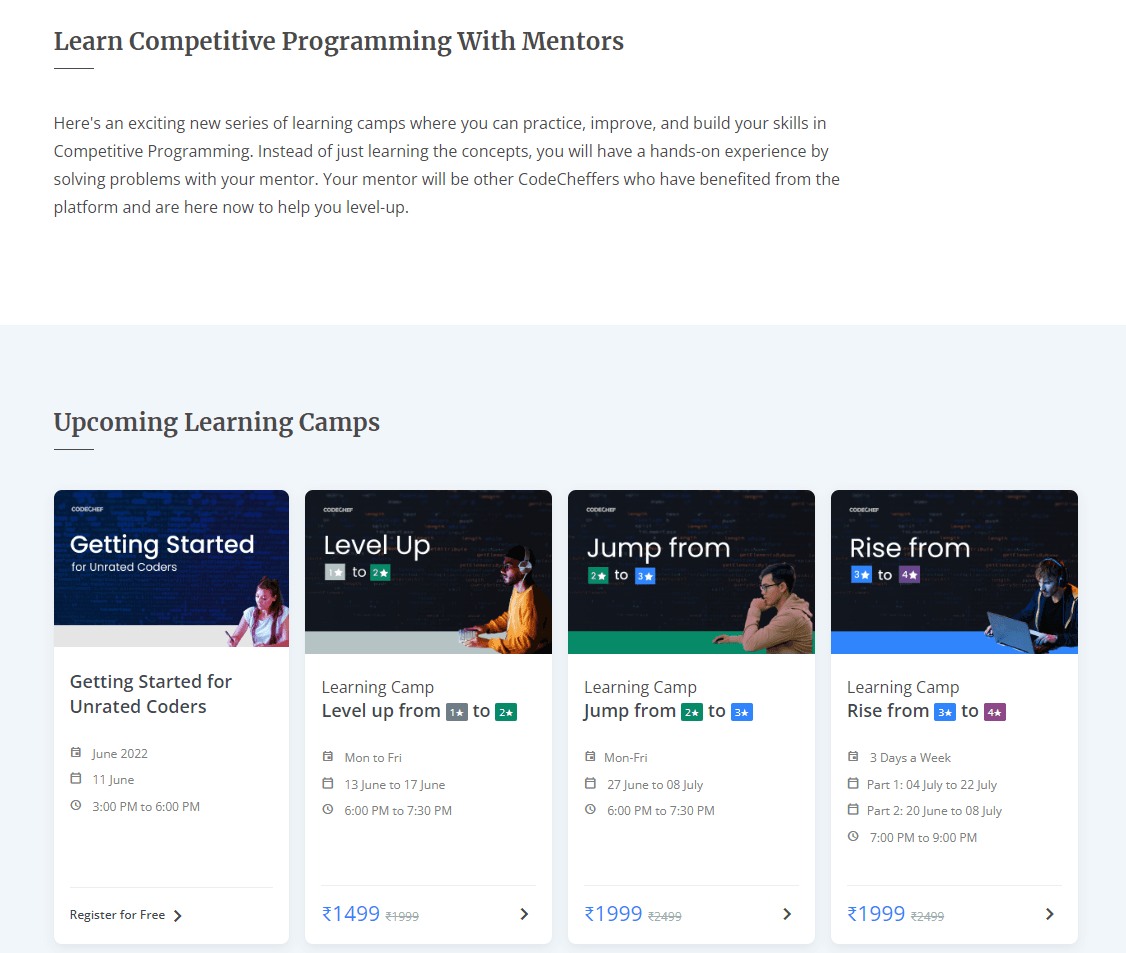
Task: Click Learn Competitive Programming With Mentors heading
Action: (339, 42)
